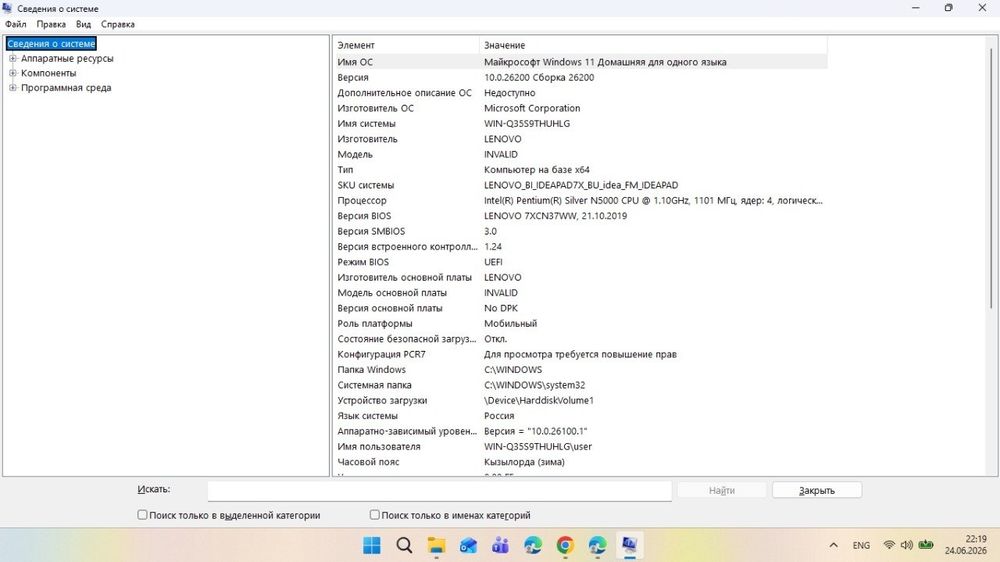
Task: Open the Правка menu
Action: [51, 24]
